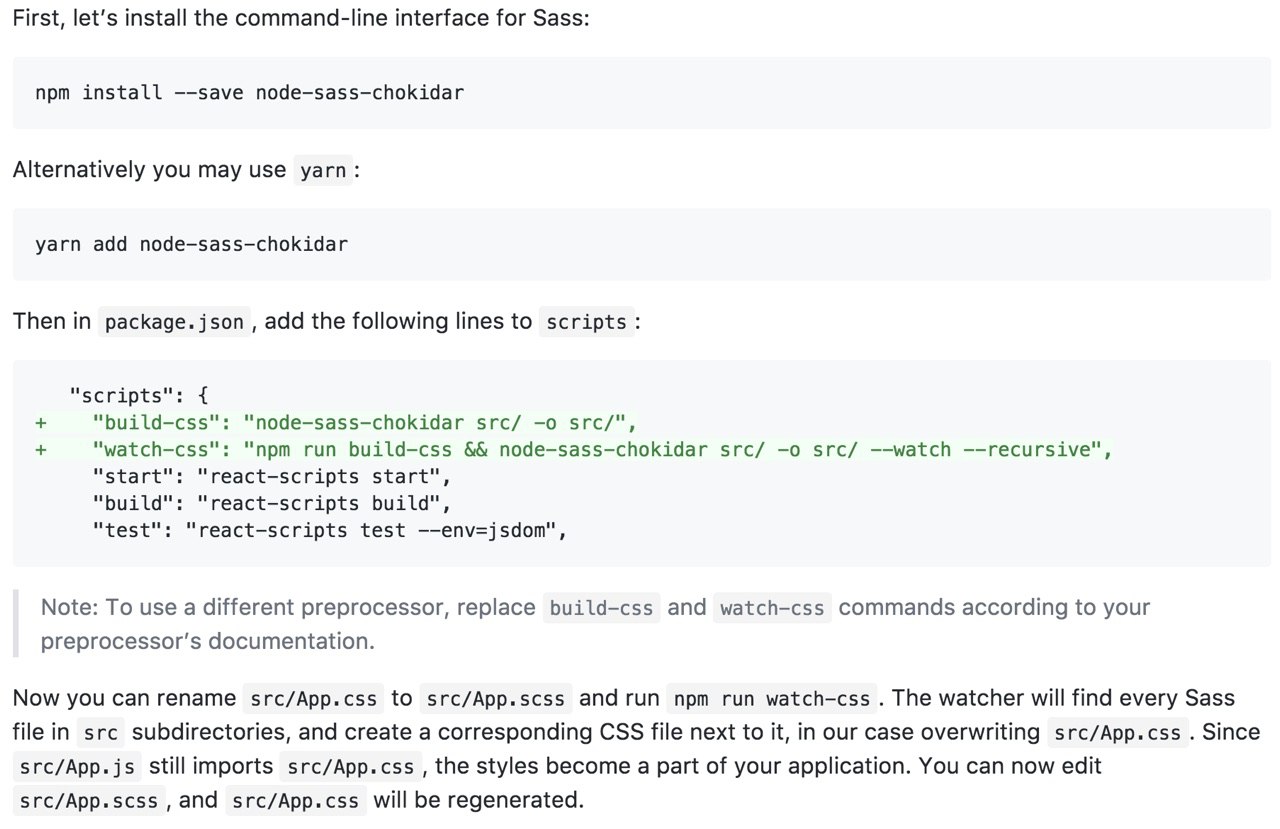
Task: Click the "First, let's install" intro sentence
Action: click(301, 19)
